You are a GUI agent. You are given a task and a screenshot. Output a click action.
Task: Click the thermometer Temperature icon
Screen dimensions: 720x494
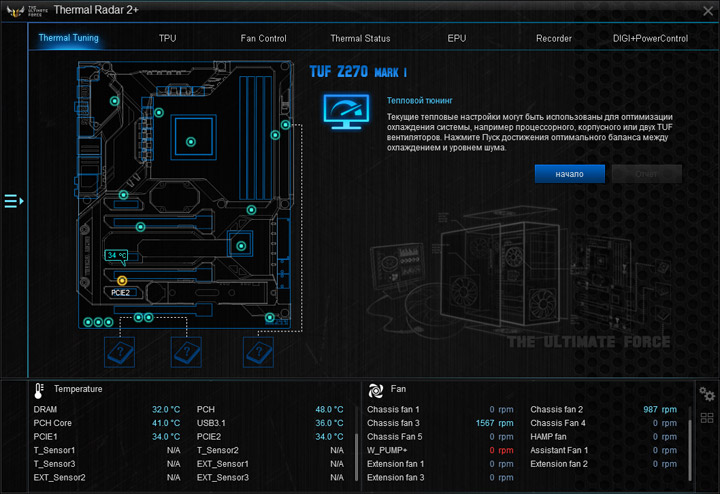tap(39, 390)
